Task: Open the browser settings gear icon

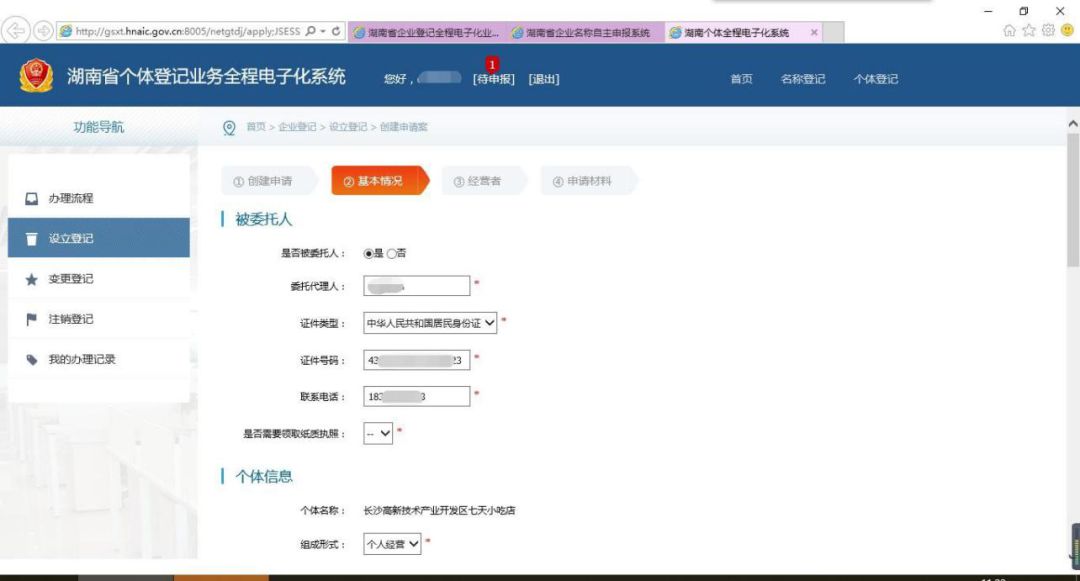Action: [x=1048, y=30]
